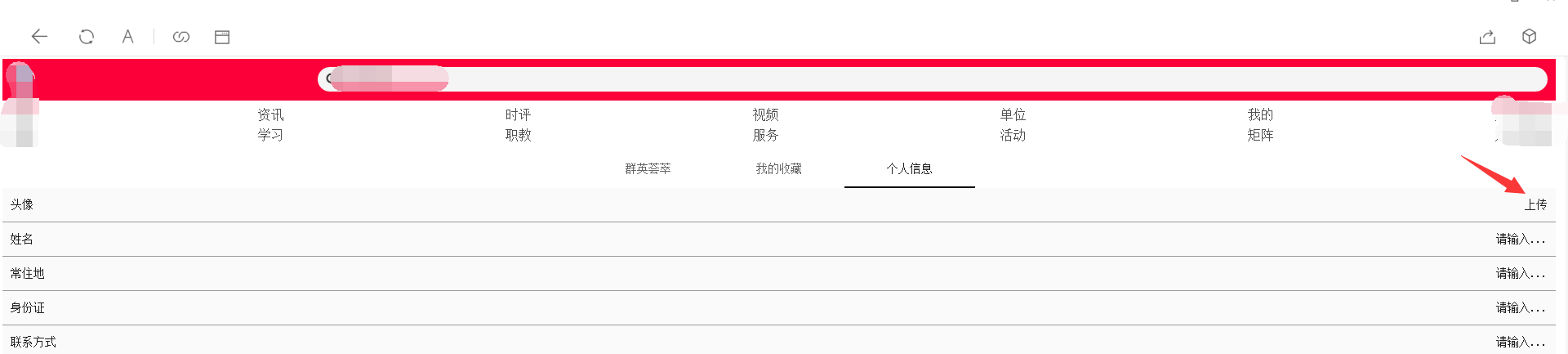Viewport: 1568px width, 354px height.
Task: Switch to the 群英荟萃 tab
Action: (x=648, y=168)
